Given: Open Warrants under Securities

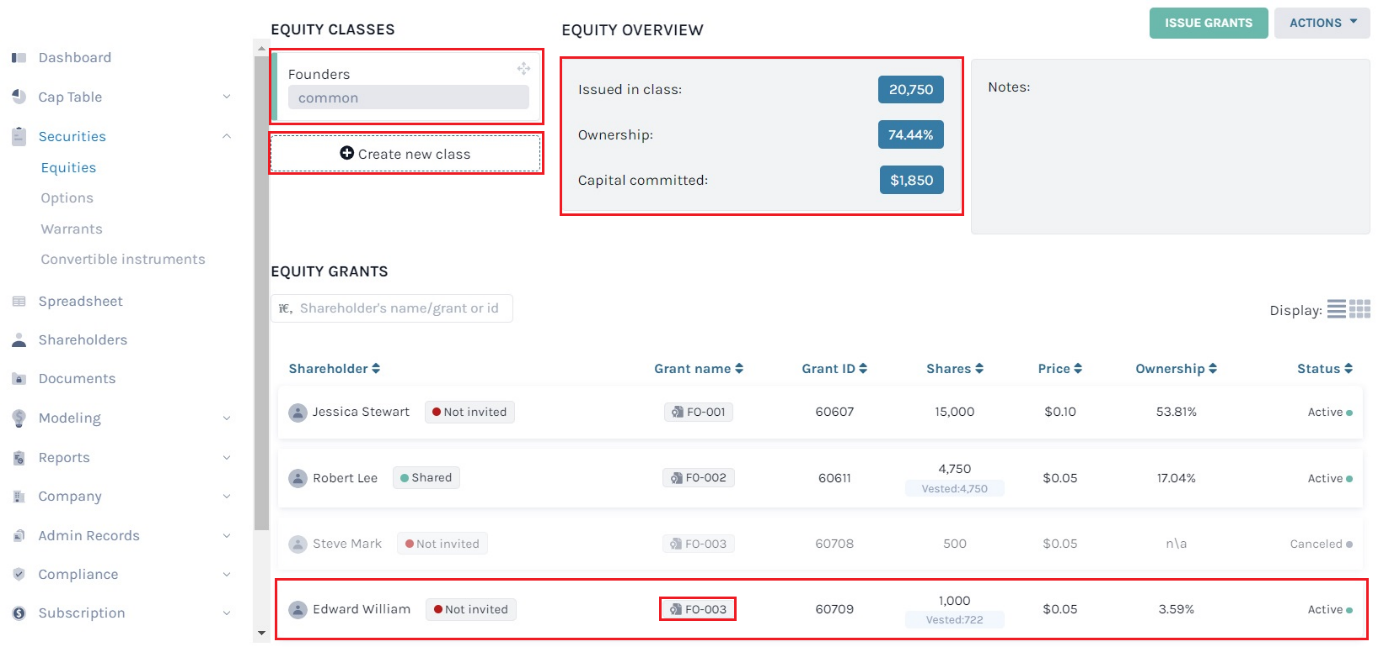Looking at the screenshot, I should point(71,229).
